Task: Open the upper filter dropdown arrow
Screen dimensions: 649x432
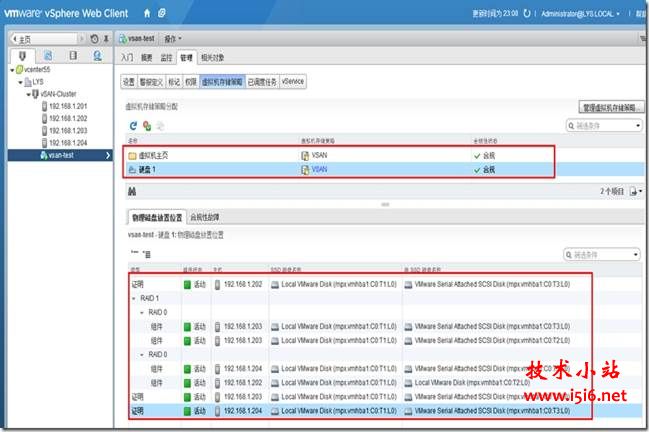Action: click(x=638, y=125)
